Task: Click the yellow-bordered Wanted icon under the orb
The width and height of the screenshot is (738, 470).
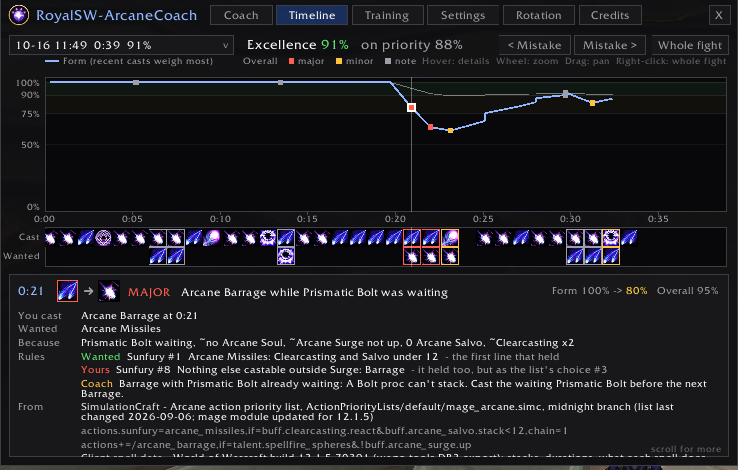Action: (x=450, y=256)
